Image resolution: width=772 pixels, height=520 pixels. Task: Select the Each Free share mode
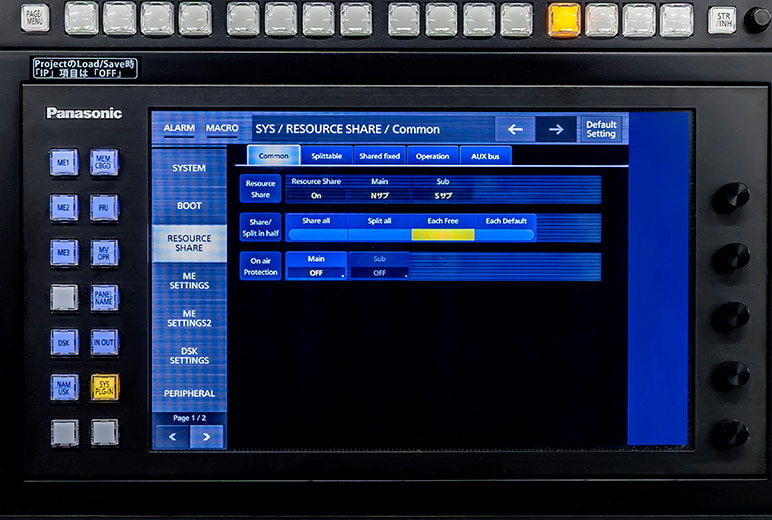pos(443,234)
